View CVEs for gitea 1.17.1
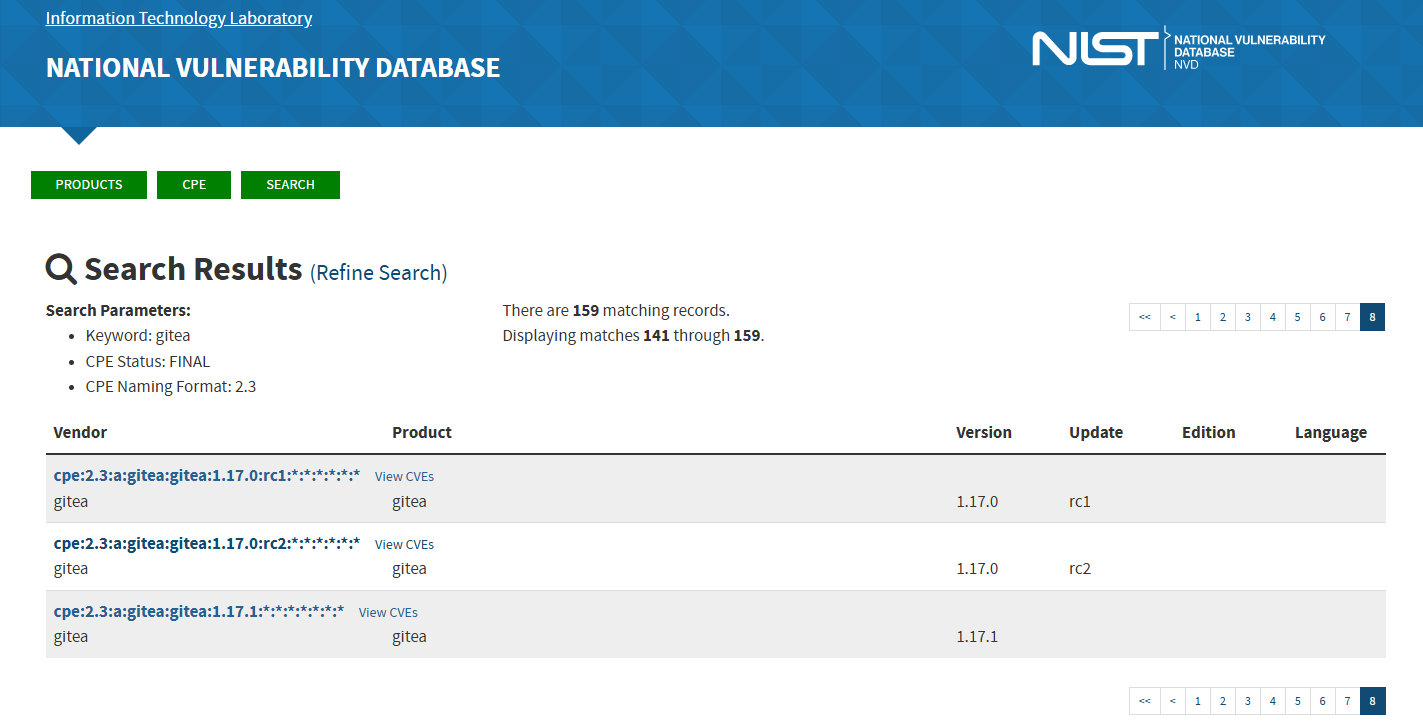The width and height of the screenshot is (1423, 723). 388,613
